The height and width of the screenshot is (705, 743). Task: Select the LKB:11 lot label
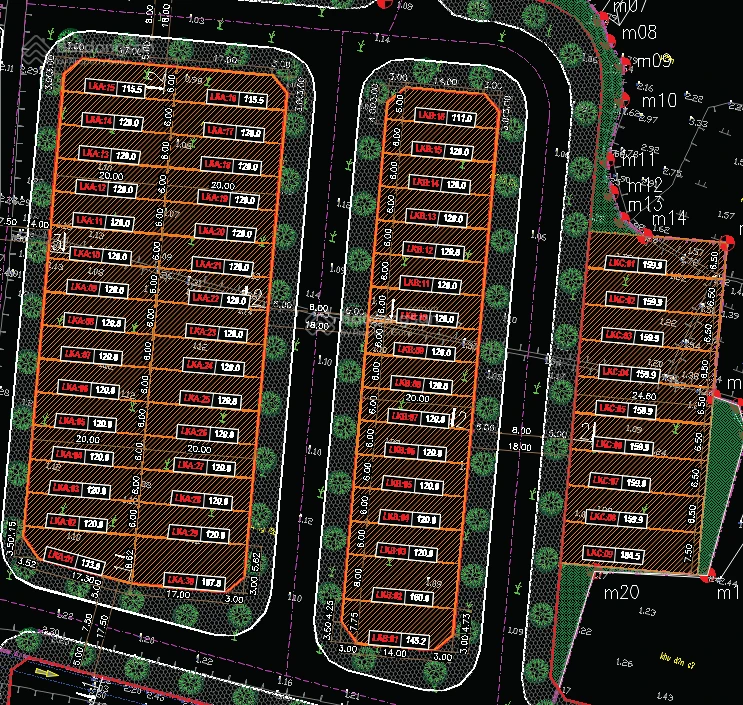coord(416,283)
